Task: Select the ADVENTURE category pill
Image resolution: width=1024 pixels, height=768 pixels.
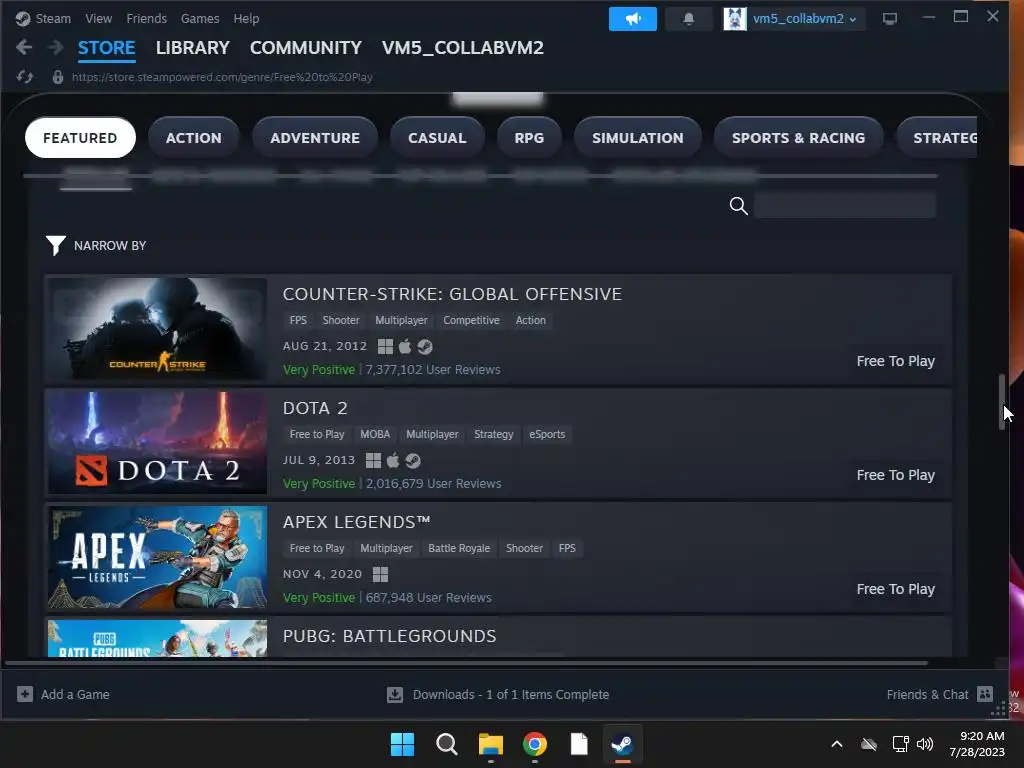Action: click(x=315, y=138)
